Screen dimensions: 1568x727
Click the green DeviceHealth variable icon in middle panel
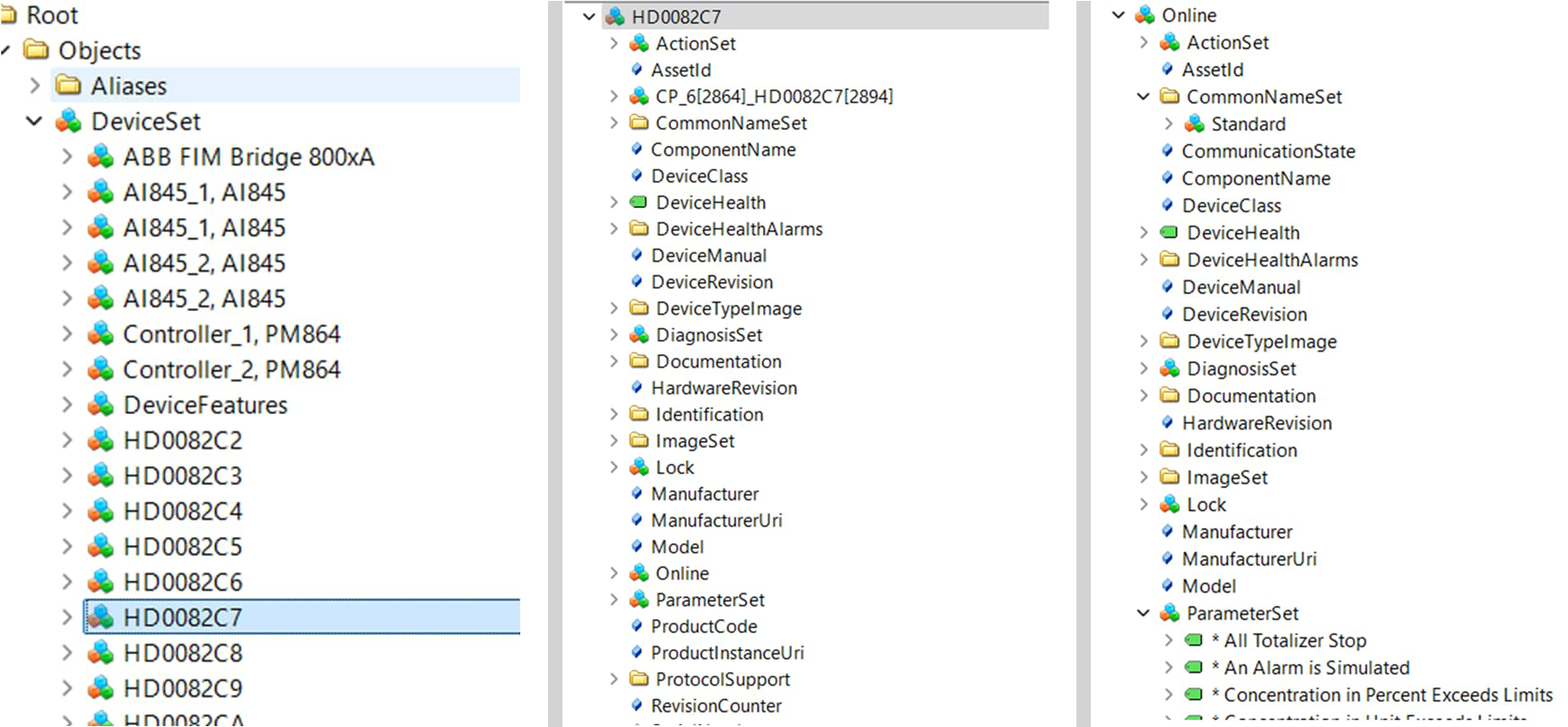[x=639, y=203]
